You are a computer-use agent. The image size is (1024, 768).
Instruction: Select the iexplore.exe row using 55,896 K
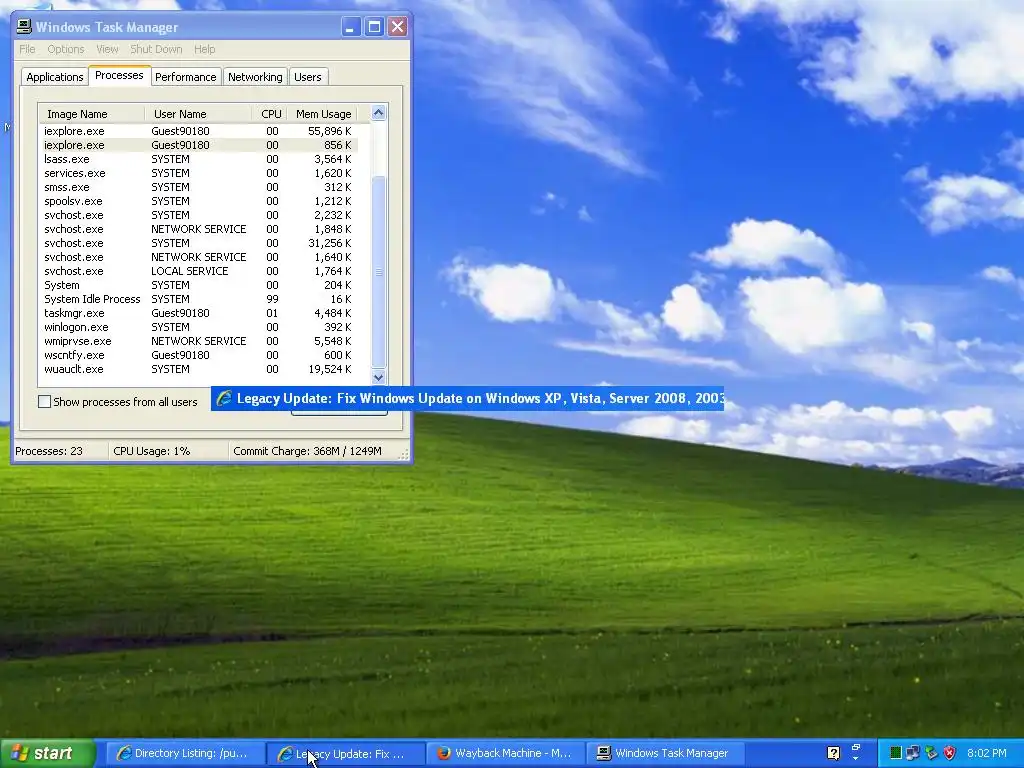pyautogui.click(x=198, y=131)
